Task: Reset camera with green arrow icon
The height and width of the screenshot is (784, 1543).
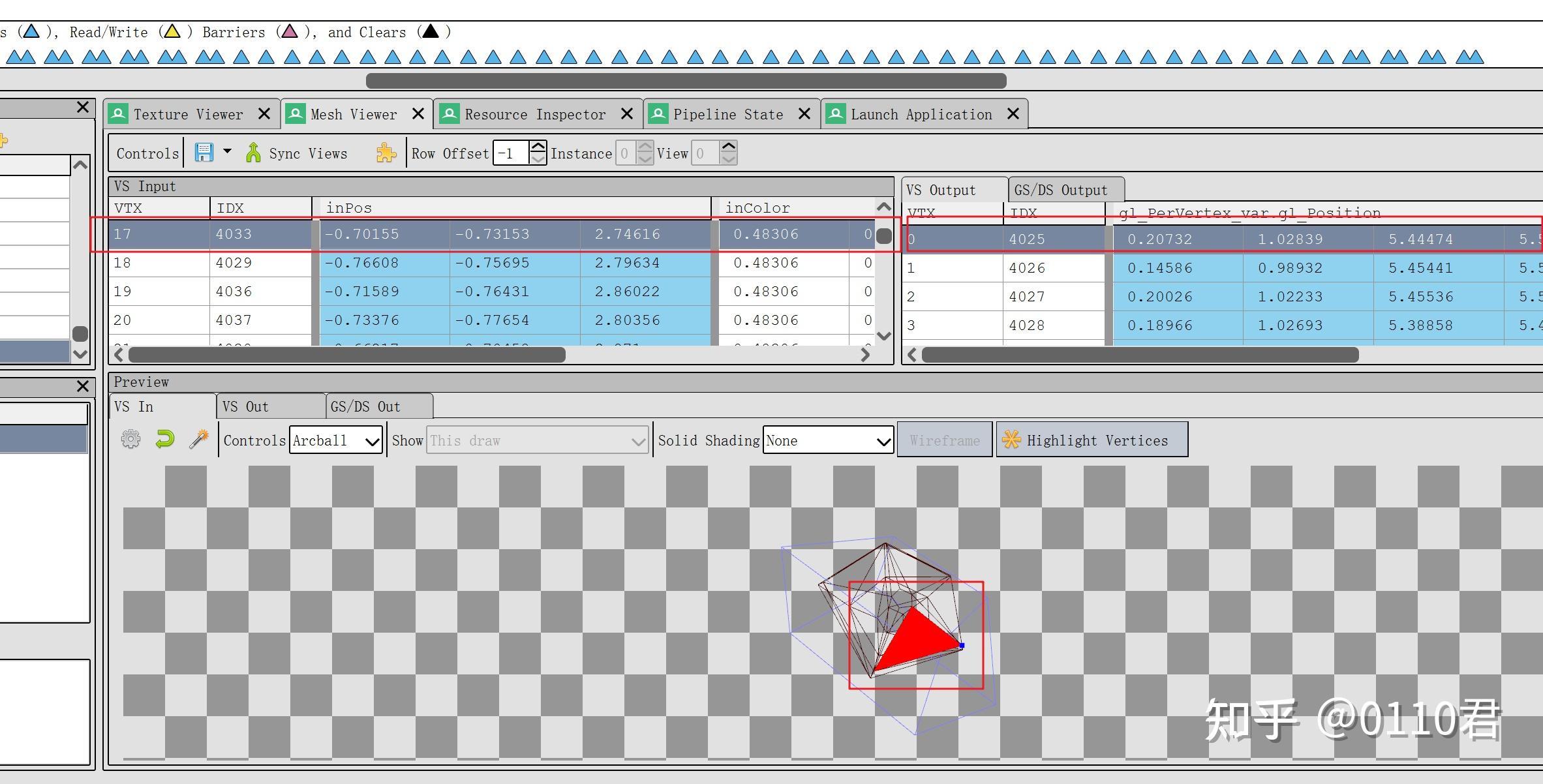Action: (165, 440)
